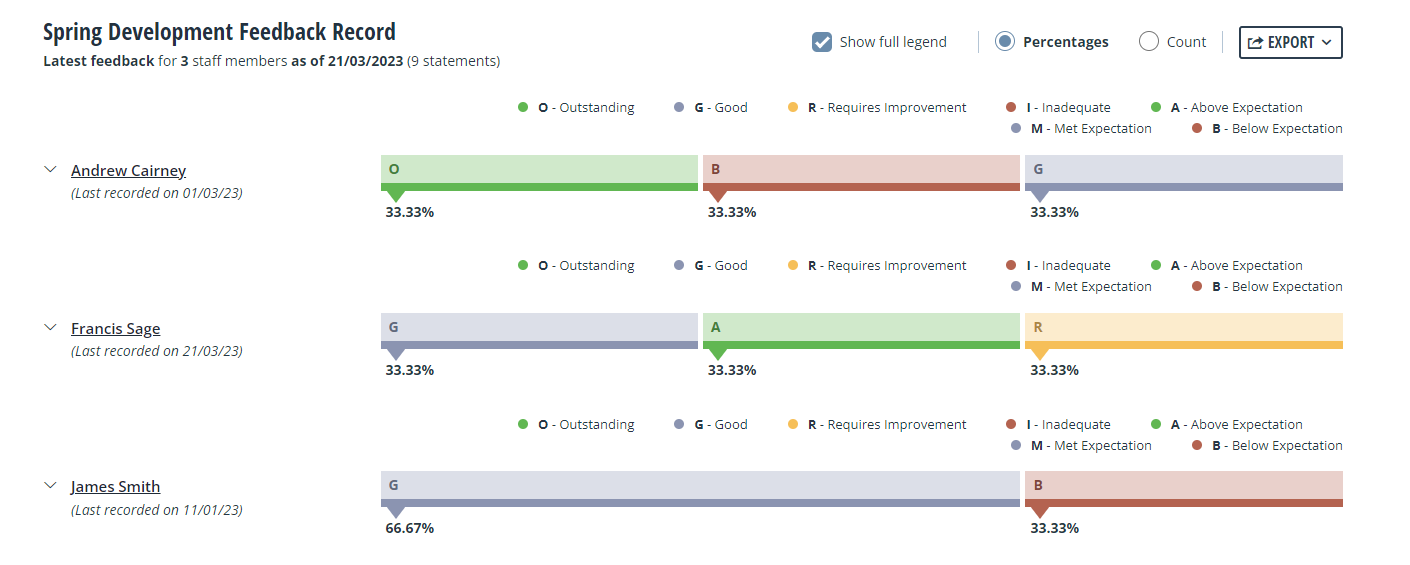Switch to the Count radio option
Image resolution: width=1410 pixels, height=565 pixels.
pos(1149,41)
